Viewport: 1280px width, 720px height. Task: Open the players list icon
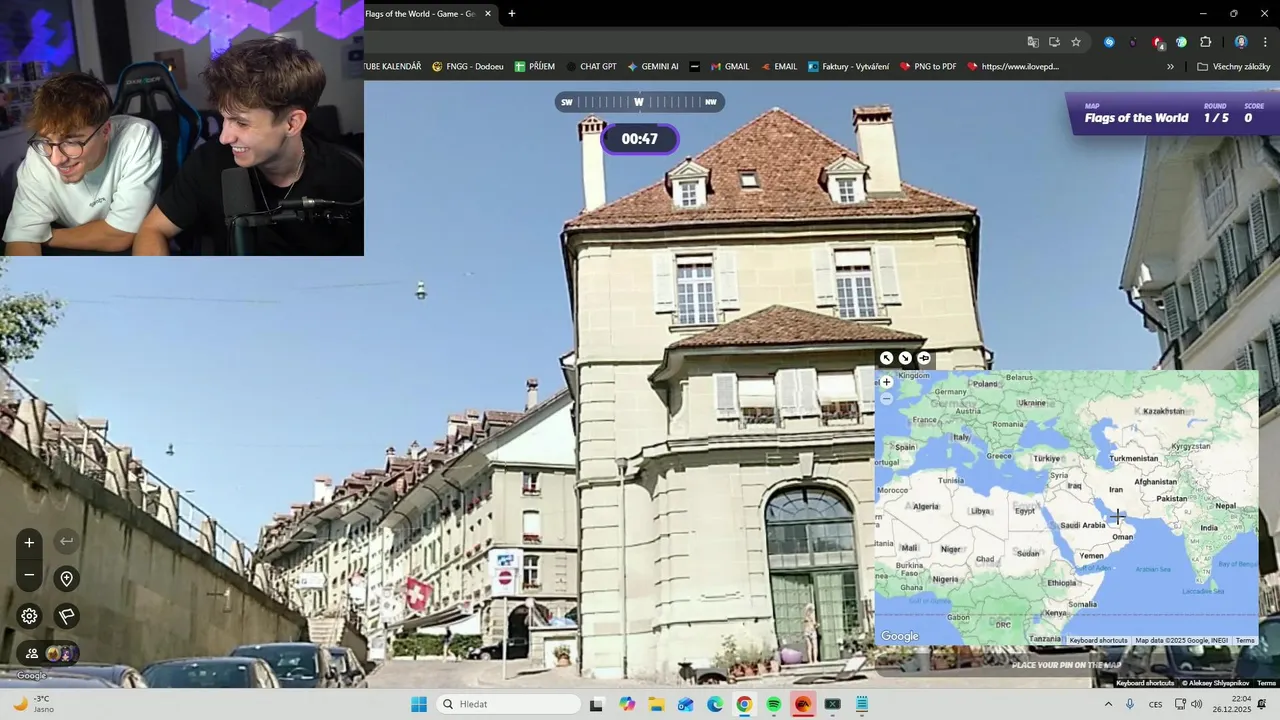tap(32, 653)
